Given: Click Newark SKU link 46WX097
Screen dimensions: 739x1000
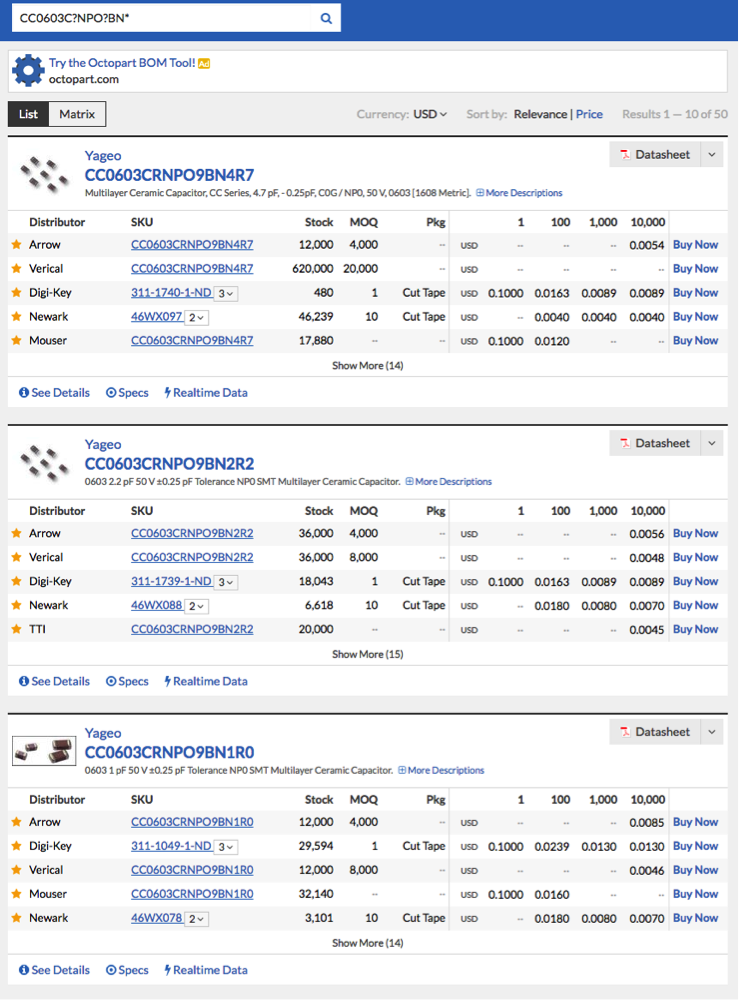Looking at the screenshot, I should coord(156,316).
